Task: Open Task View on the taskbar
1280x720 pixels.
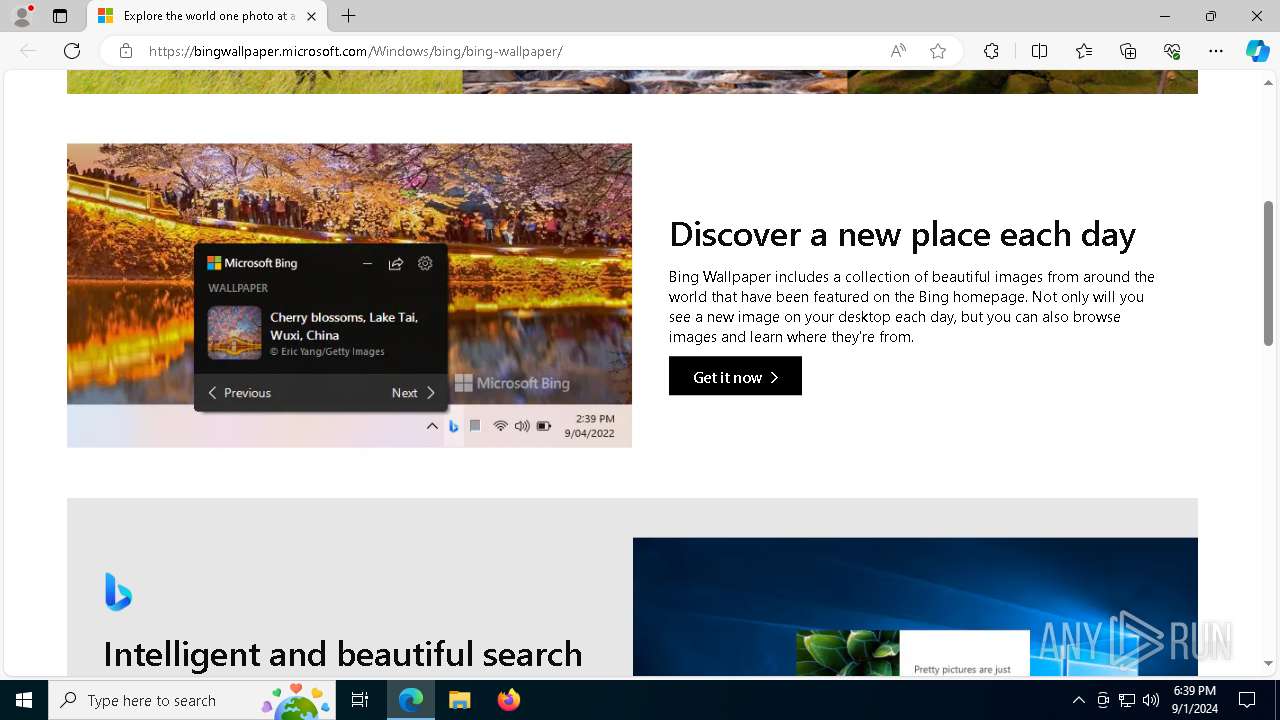Action: [x=360, y=700]
